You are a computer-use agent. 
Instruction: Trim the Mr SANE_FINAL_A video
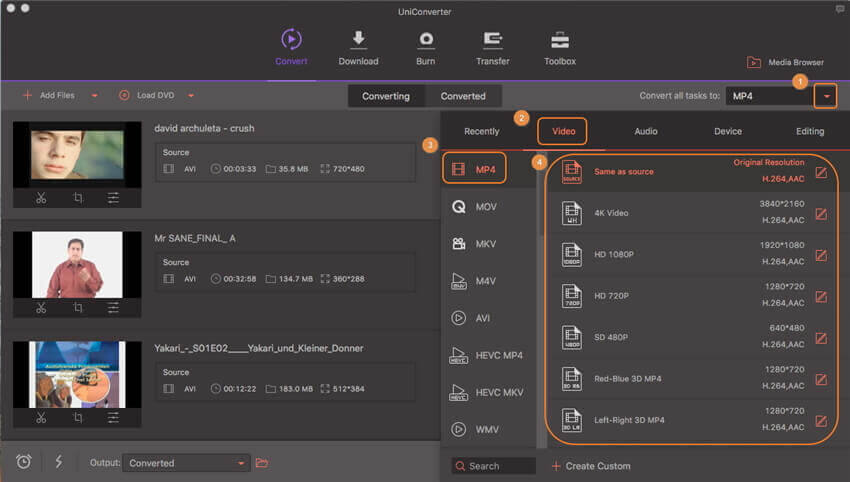(41, 308)
